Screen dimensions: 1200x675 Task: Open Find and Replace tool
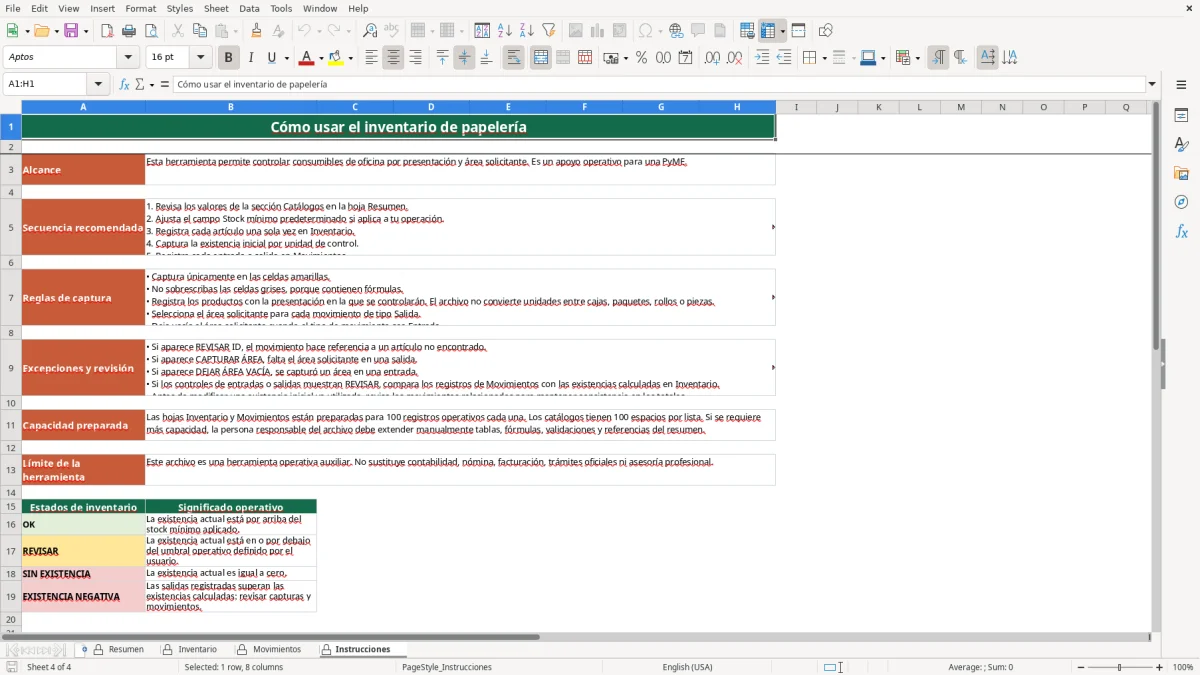pyautogui.click(x=370, y=31)
